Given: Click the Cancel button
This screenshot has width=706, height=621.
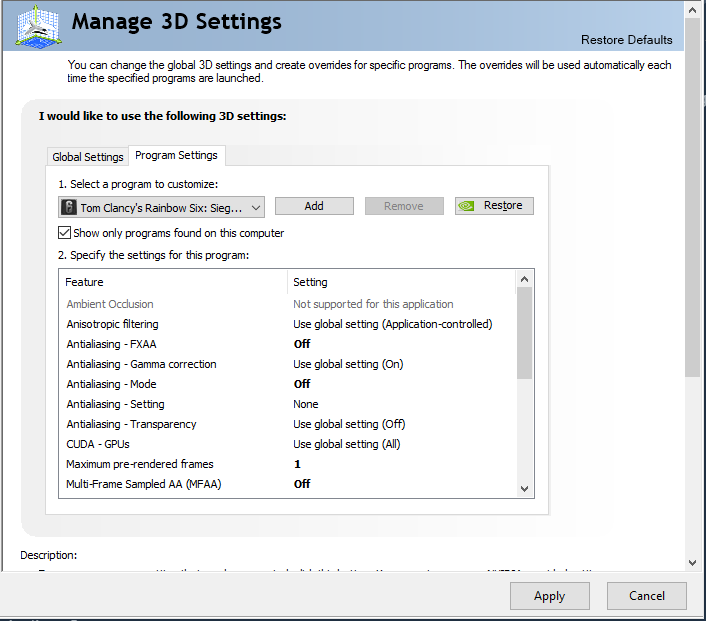Looking at the screenshot, I should (646, 596).
